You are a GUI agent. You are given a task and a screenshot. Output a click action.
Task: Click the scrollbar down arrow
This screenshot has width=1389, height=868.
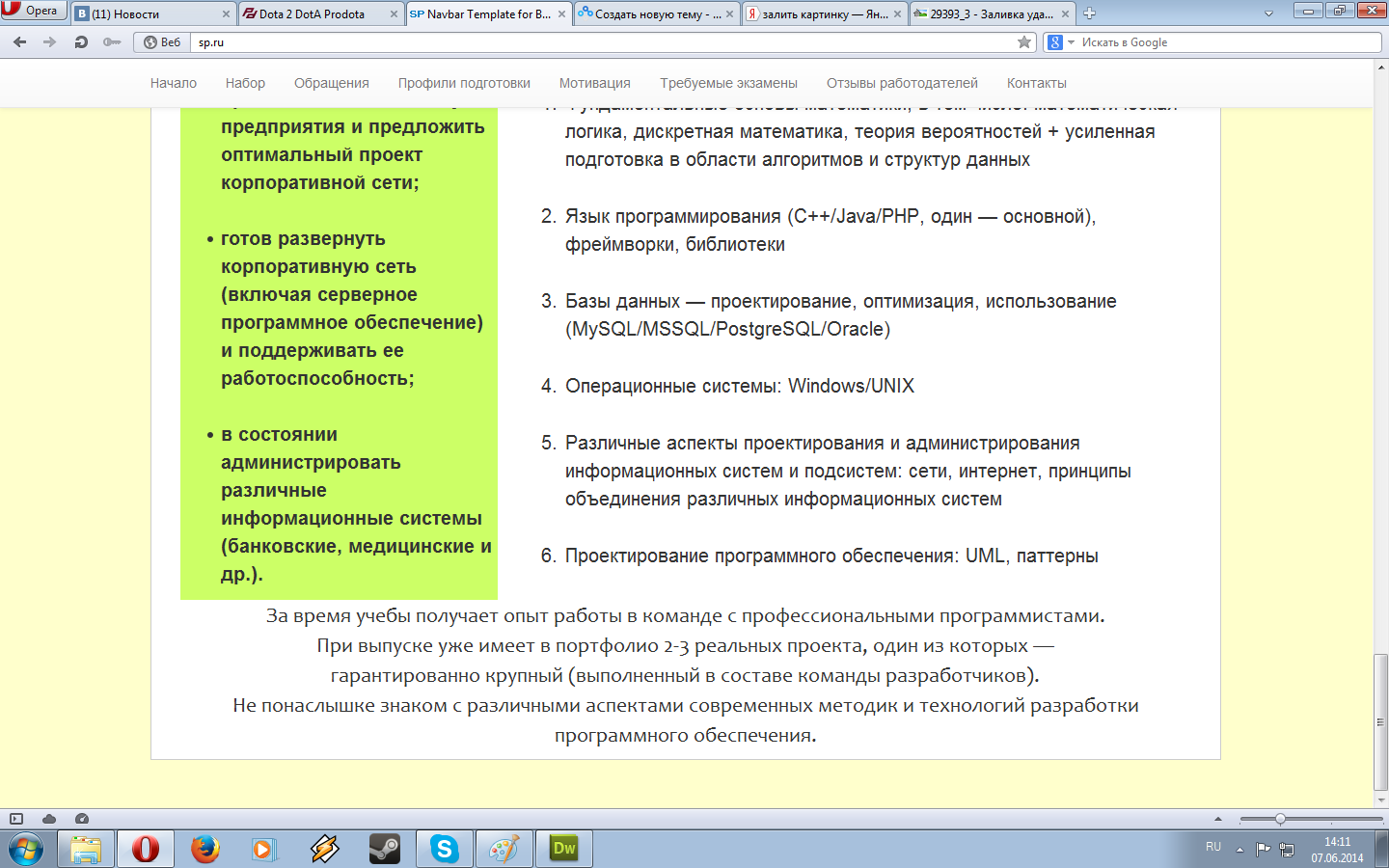click(1381, 800)
